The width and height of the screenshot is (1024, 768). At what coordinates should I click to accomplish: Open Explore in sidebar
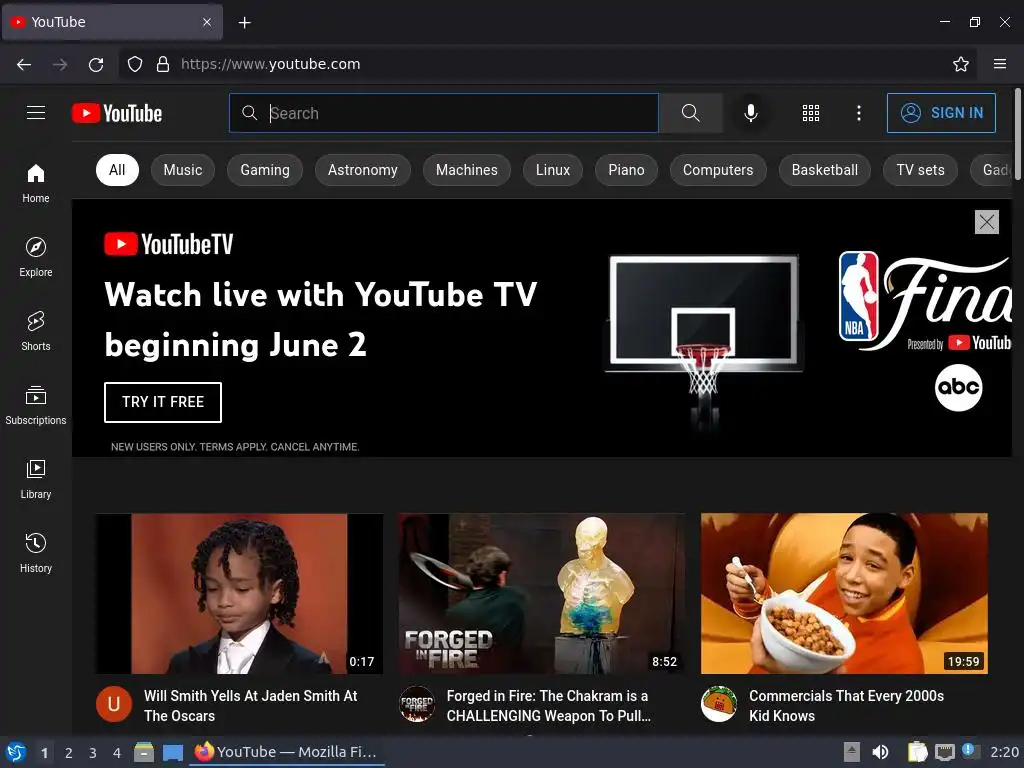pyautogui.click(x=36, y=257)
